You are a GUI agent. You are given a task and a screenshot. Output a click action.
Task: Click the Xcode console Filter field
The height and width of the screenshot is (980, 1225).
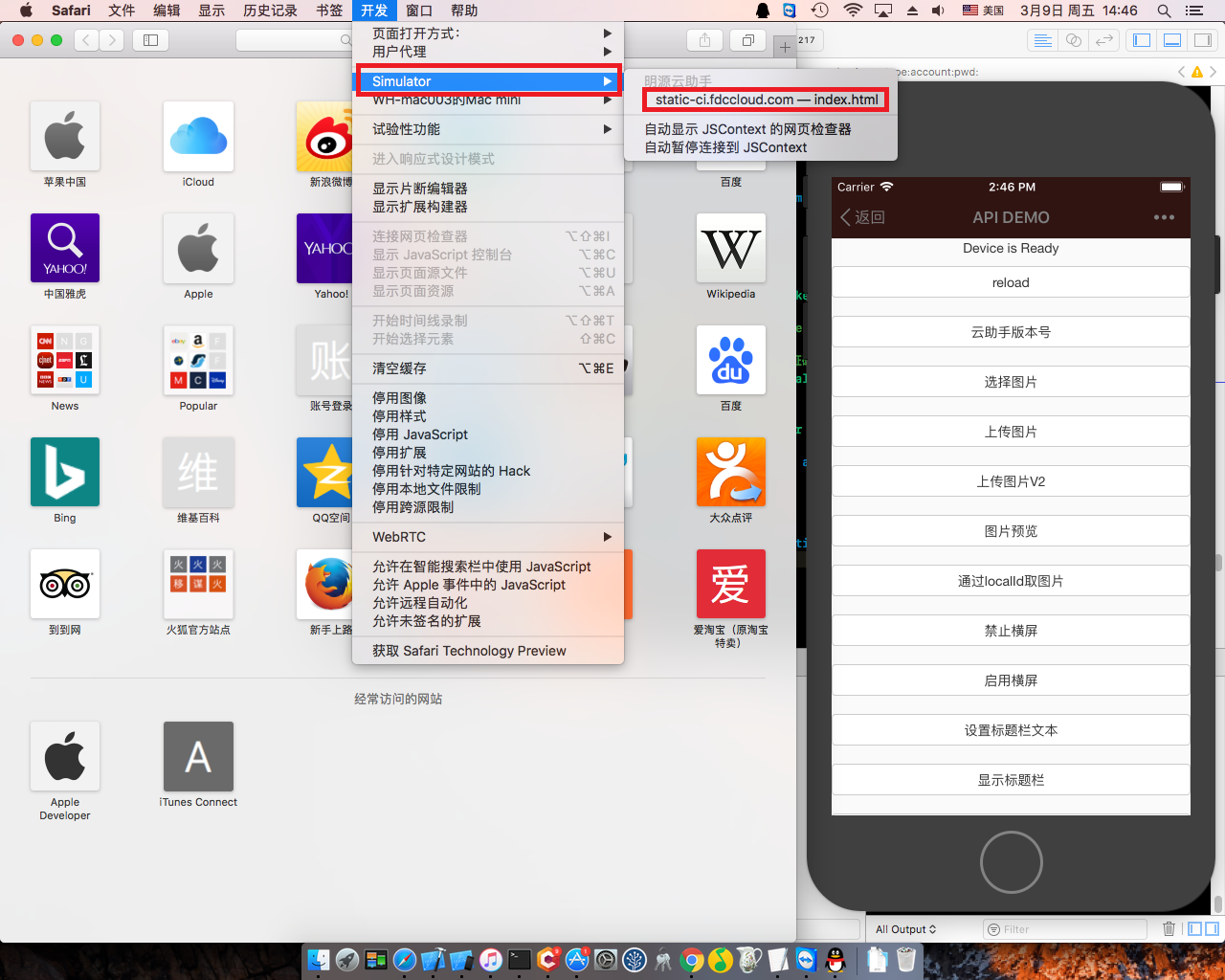1065,929
